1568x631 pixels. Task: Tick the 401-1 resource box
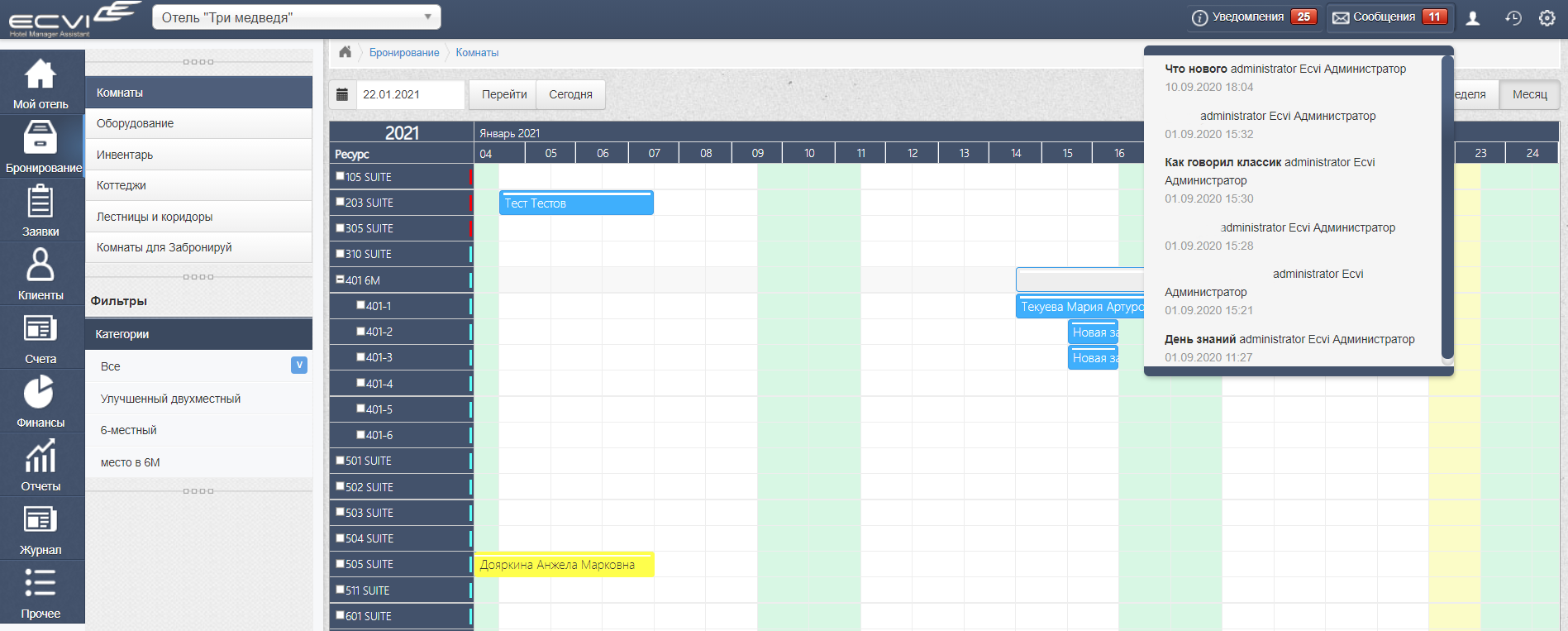pyautogui.click(x=361, y=305)
